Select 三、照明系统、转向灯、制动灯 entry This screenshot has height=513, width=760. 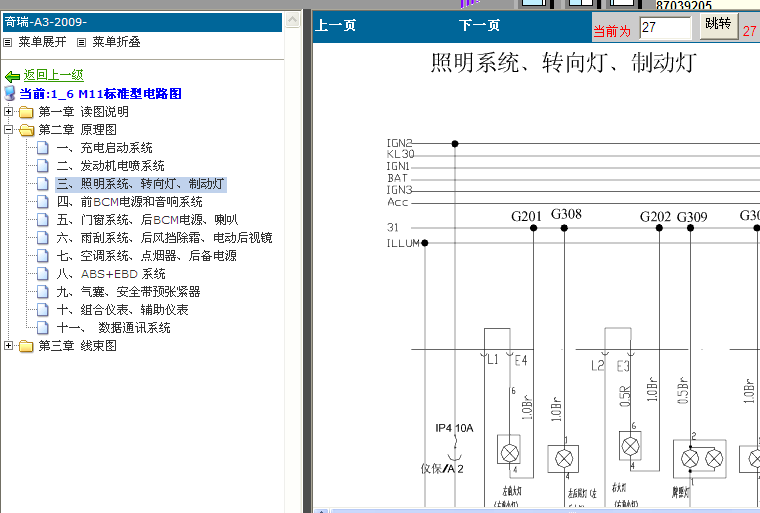(141, 184)
